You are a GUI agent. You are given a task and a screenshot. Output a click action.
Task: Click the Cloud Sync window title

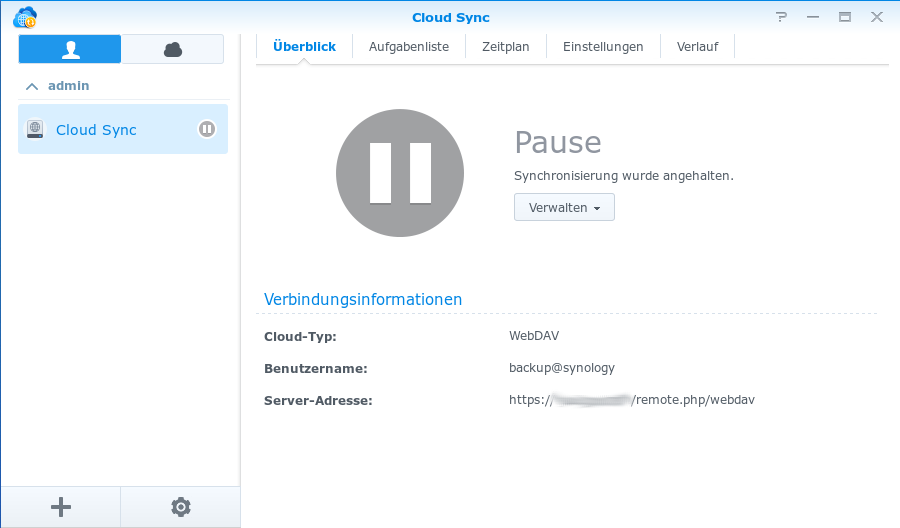pos(451,18)
